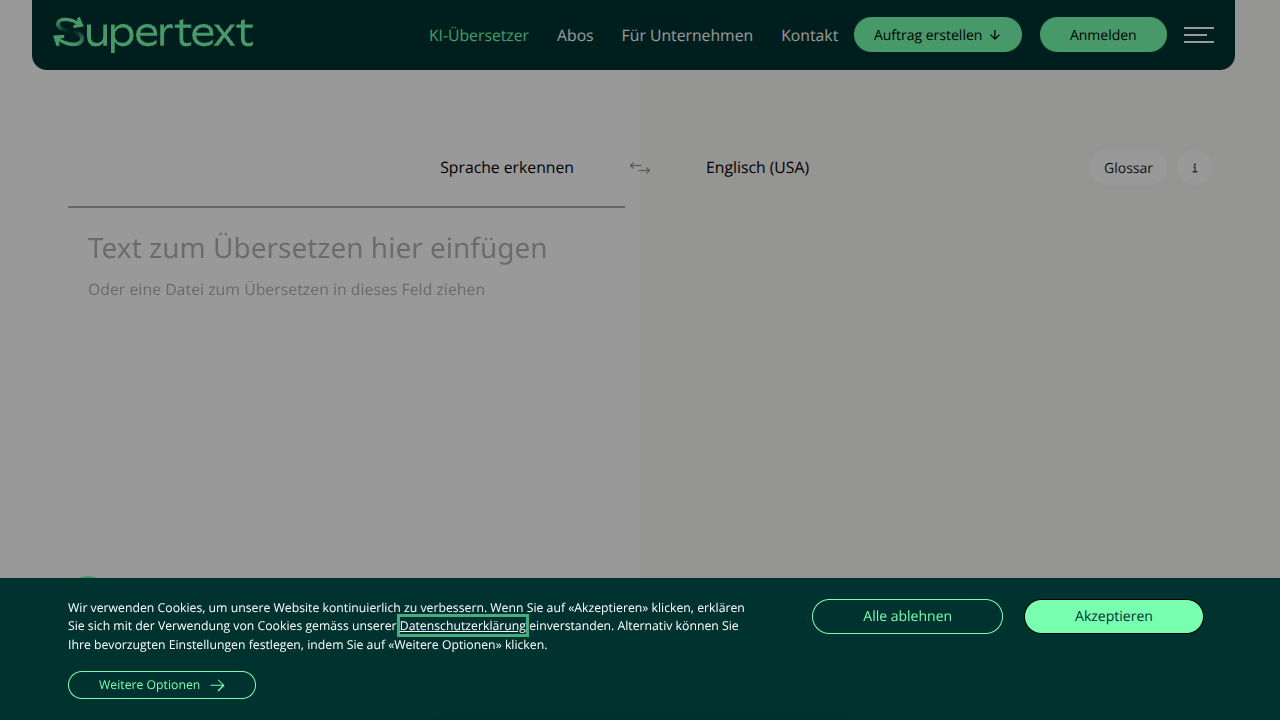1280x720 pixels.
Task: Open the hamburger menu icon
Action: (1199, 35)
